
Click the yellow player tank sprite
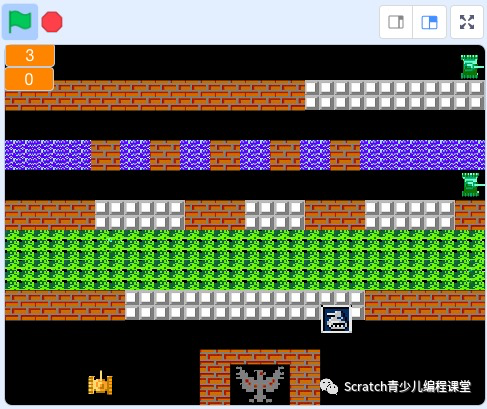(100, 383)
